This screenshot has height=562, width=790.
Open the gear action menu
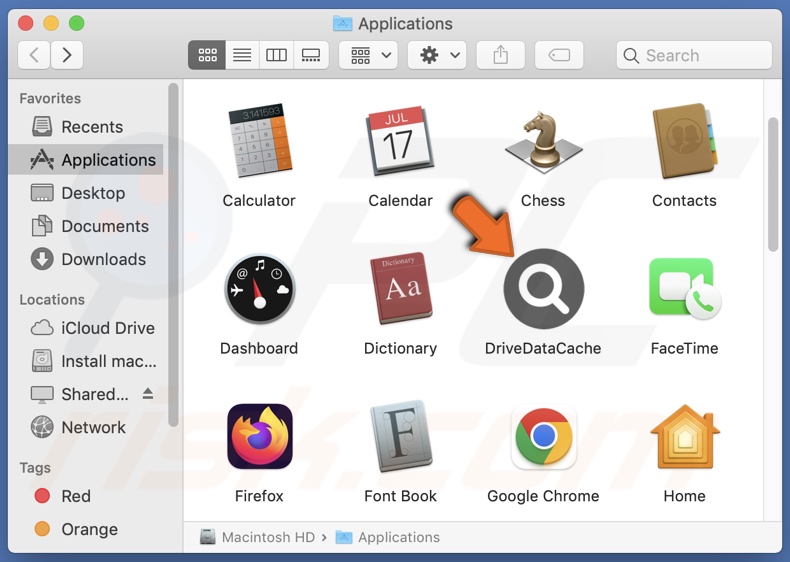click(x=437, y=55)
